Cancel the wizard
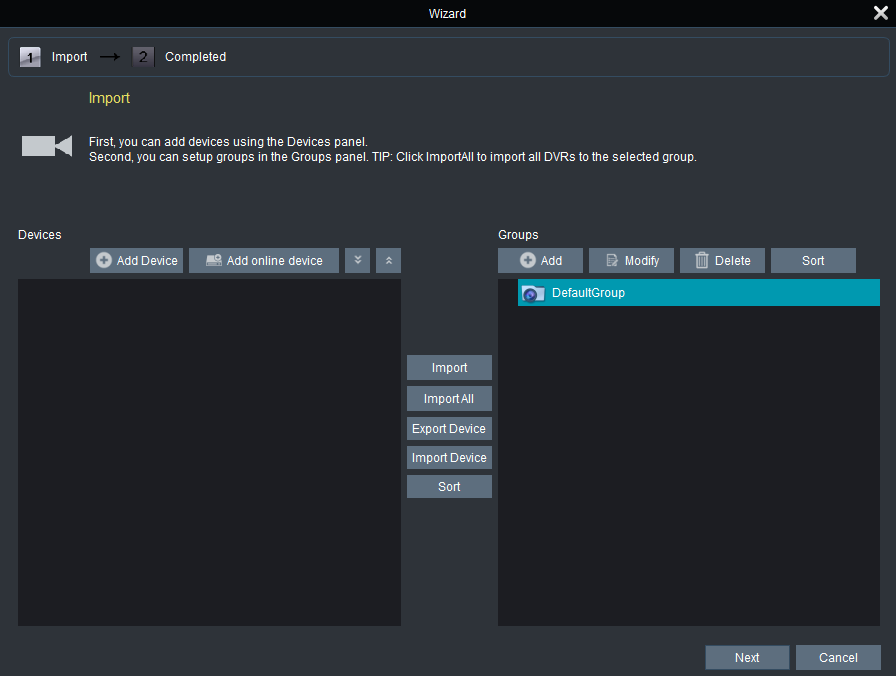 point(838,657)
